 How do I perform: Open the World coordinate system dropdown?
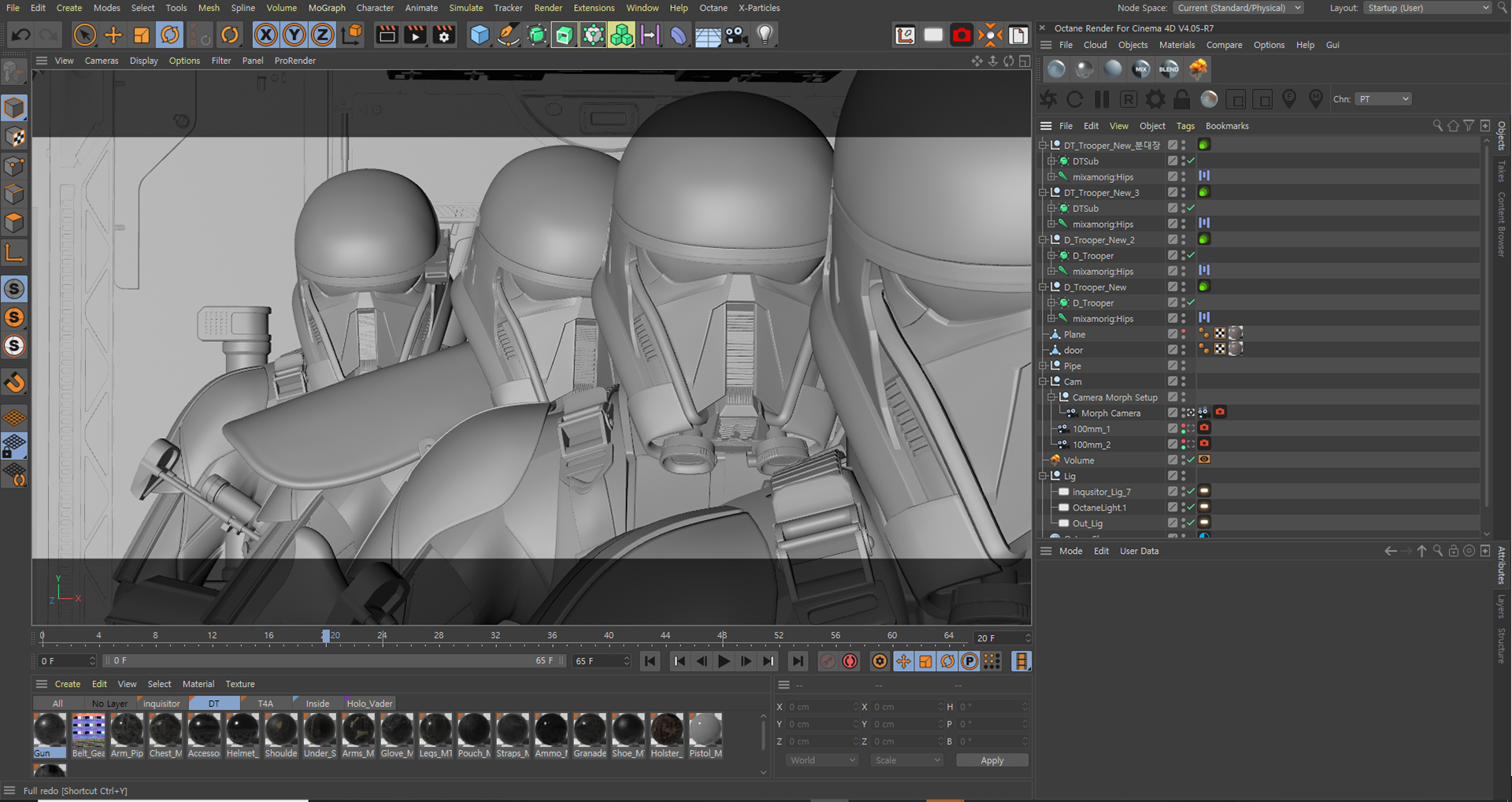pos(822,760)
